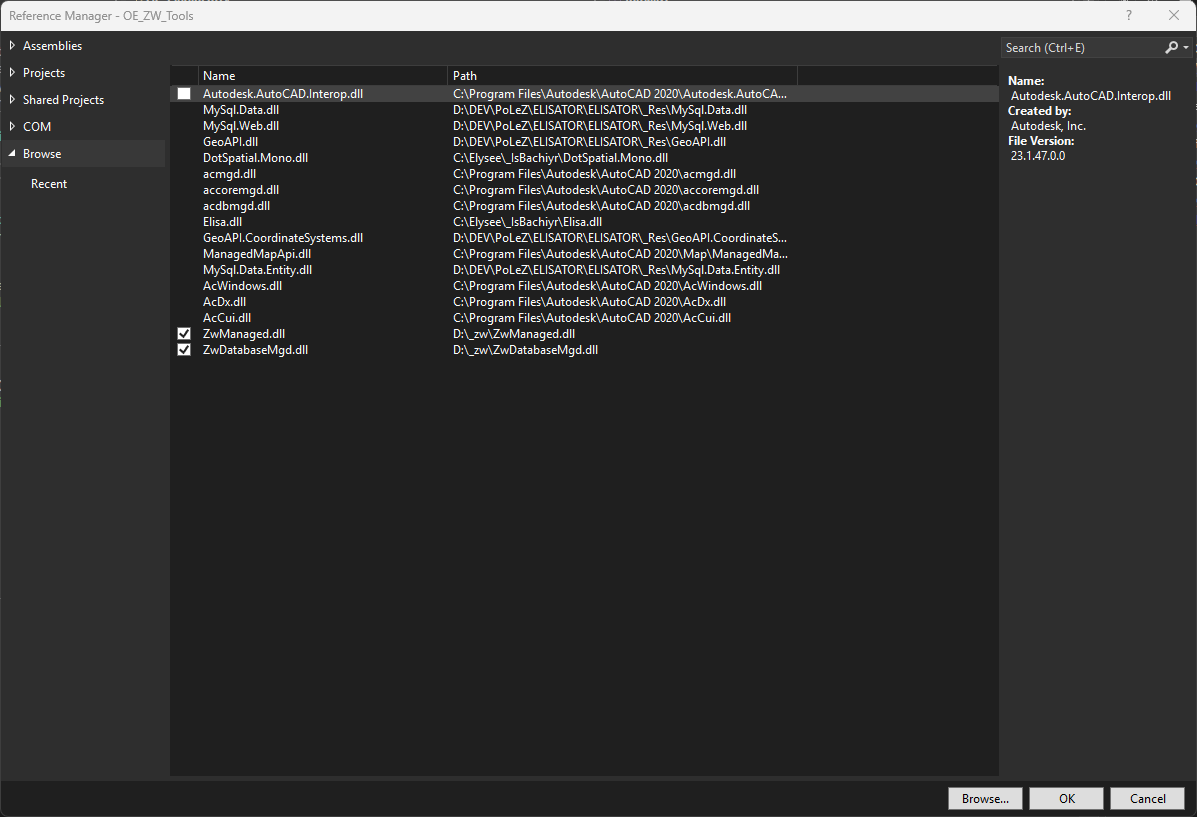Click the AutoCAD 2020\AcCui.dll path cell

click(x=592, y=318)
